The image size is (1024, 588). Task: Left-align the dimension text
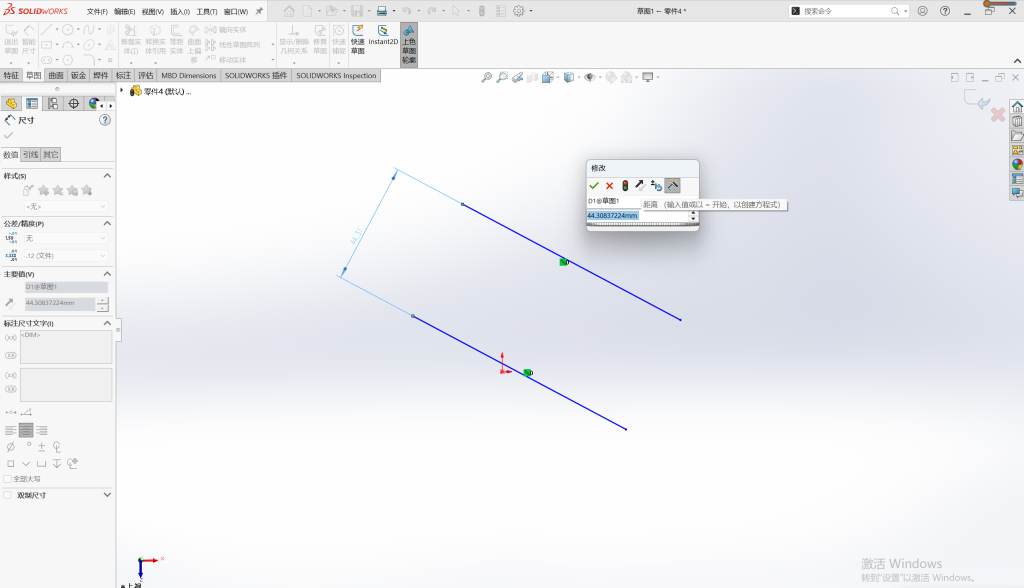(10, 430)
